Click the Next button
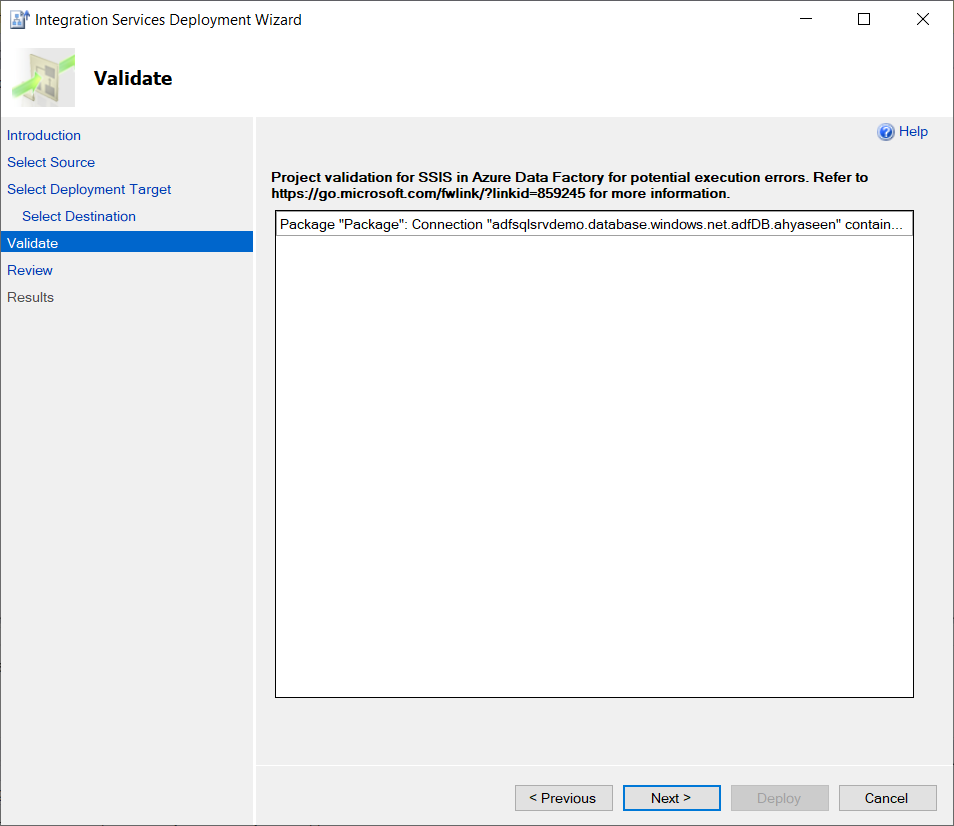 (x=671, y=798)
